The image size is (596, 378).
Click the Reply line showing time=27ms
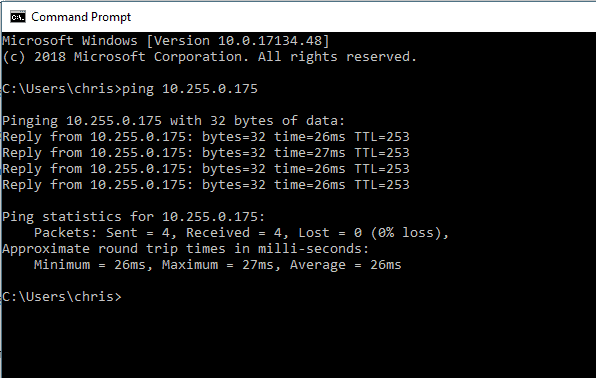click(x=206, y=153)
